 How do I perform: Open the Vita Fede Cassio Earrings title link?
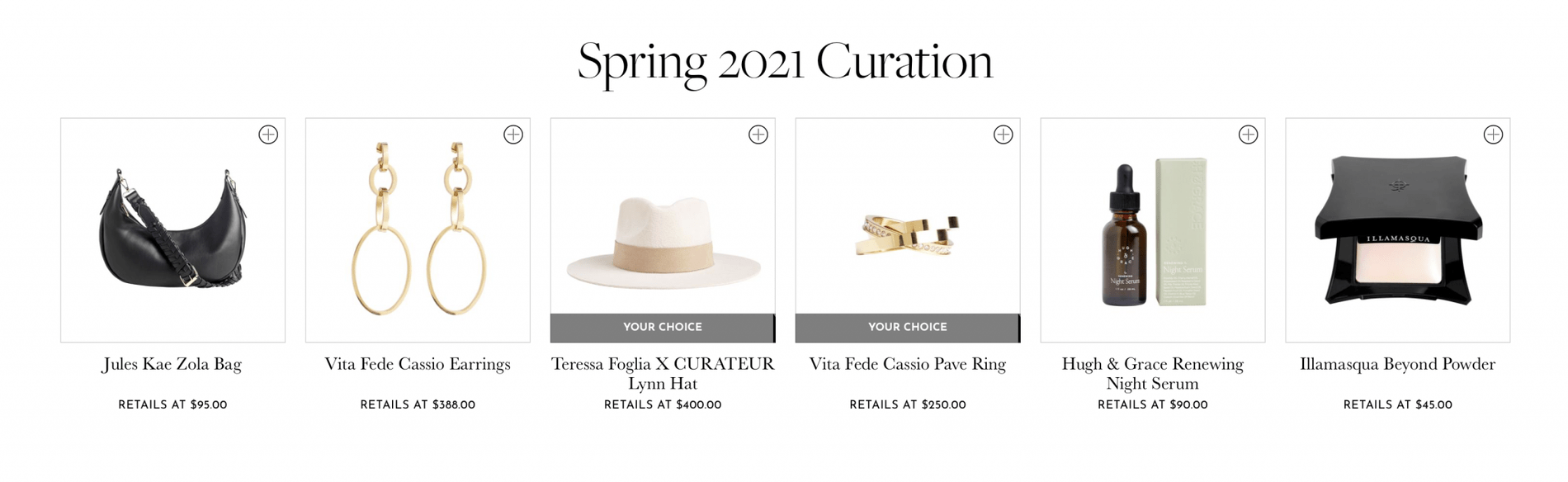point(418,364)
